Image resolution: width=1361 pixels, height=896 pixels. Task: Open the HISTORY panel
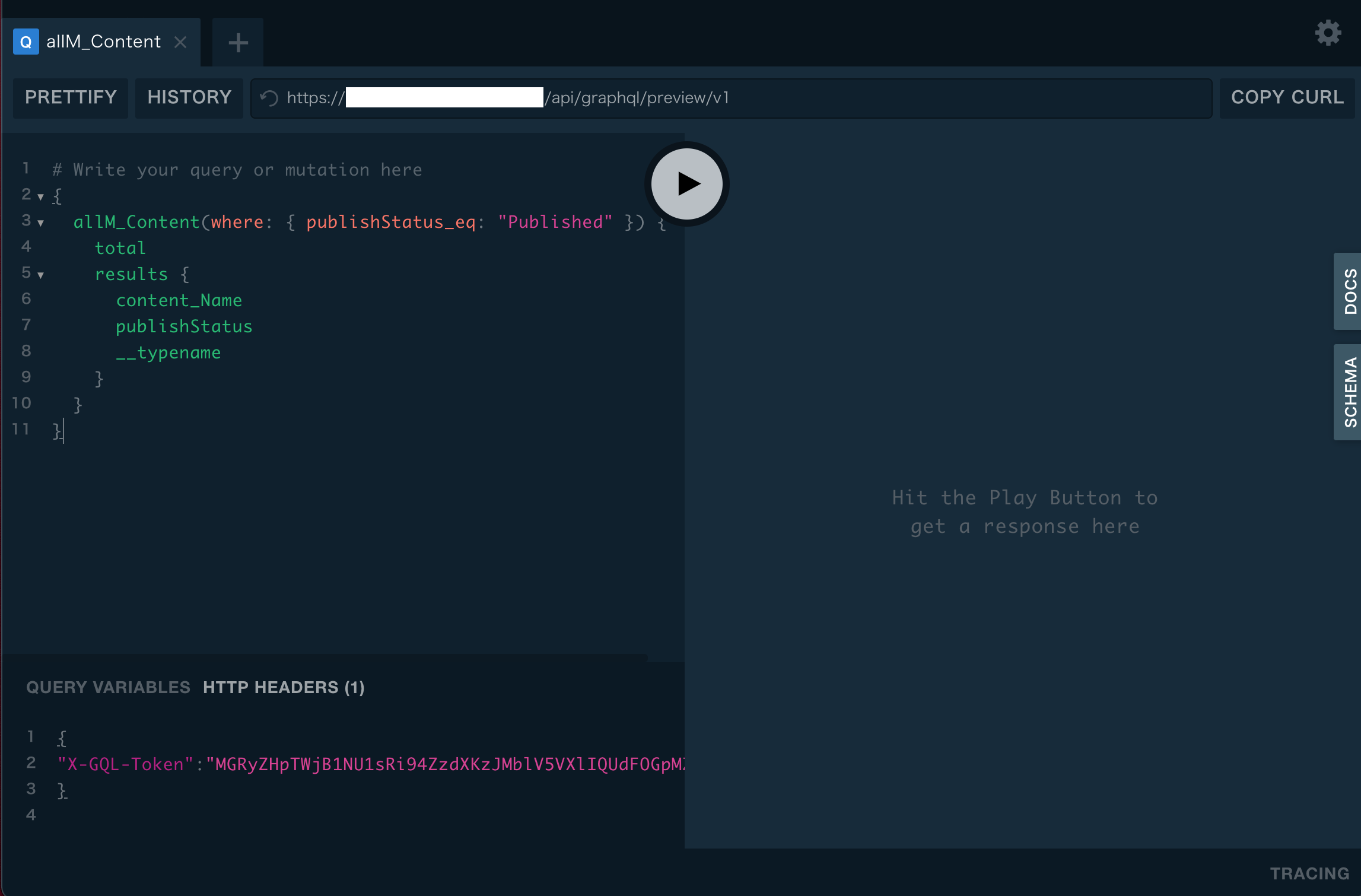189,98
